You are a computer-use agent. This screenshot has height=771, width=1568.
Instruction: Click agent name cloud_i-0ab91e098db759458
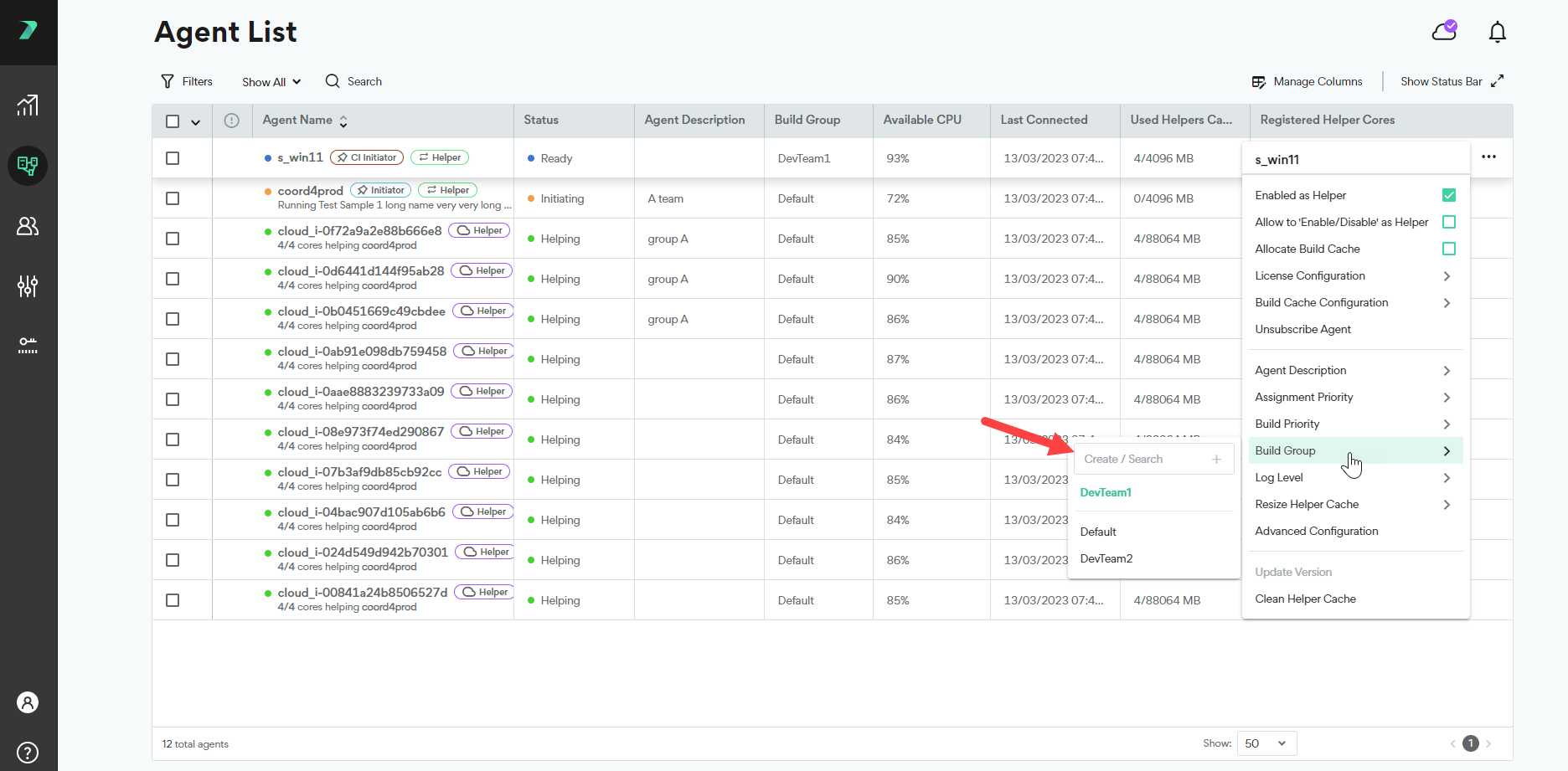[362, 351]
